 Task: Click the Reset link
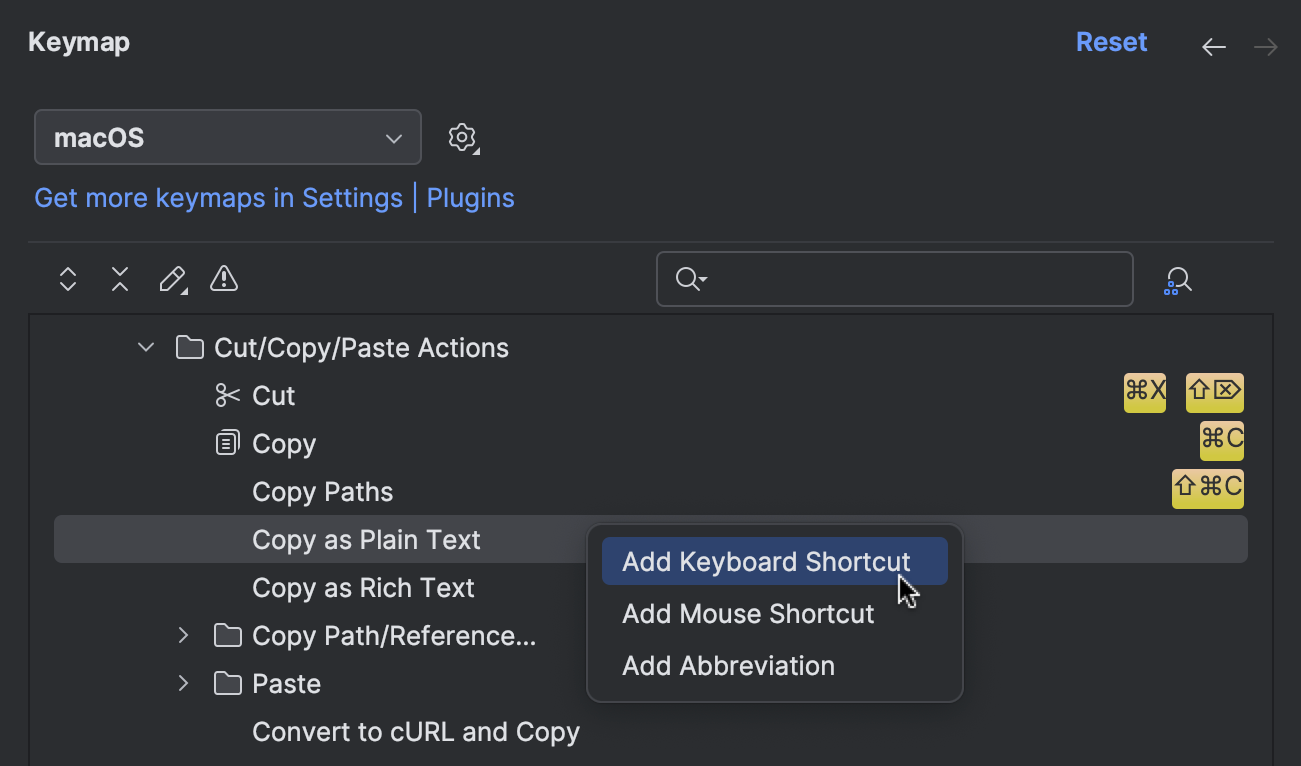(1111, 41)
